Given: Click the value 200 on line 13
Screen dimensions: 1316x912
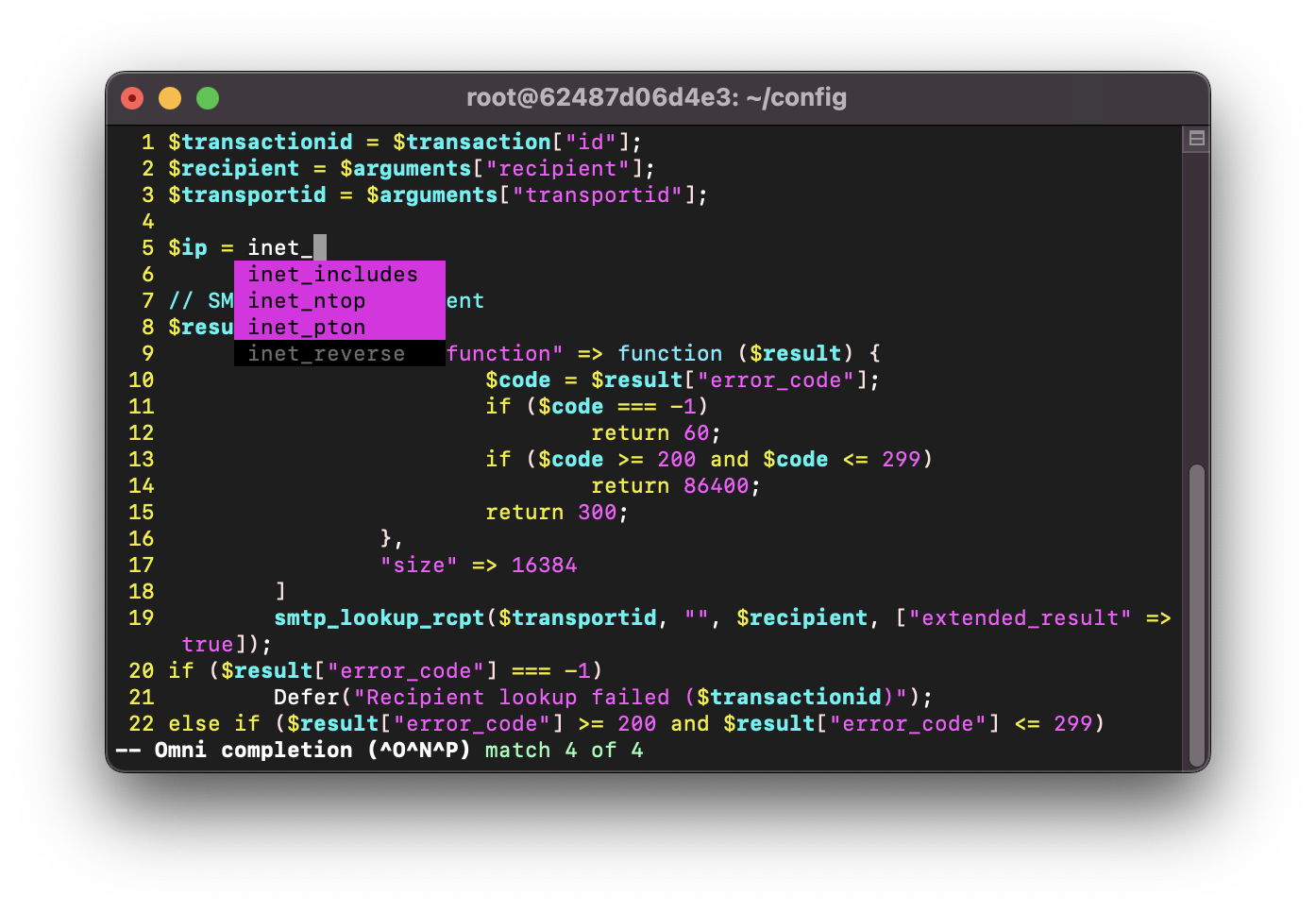Looking at the screenshot, I should [677, 459].
